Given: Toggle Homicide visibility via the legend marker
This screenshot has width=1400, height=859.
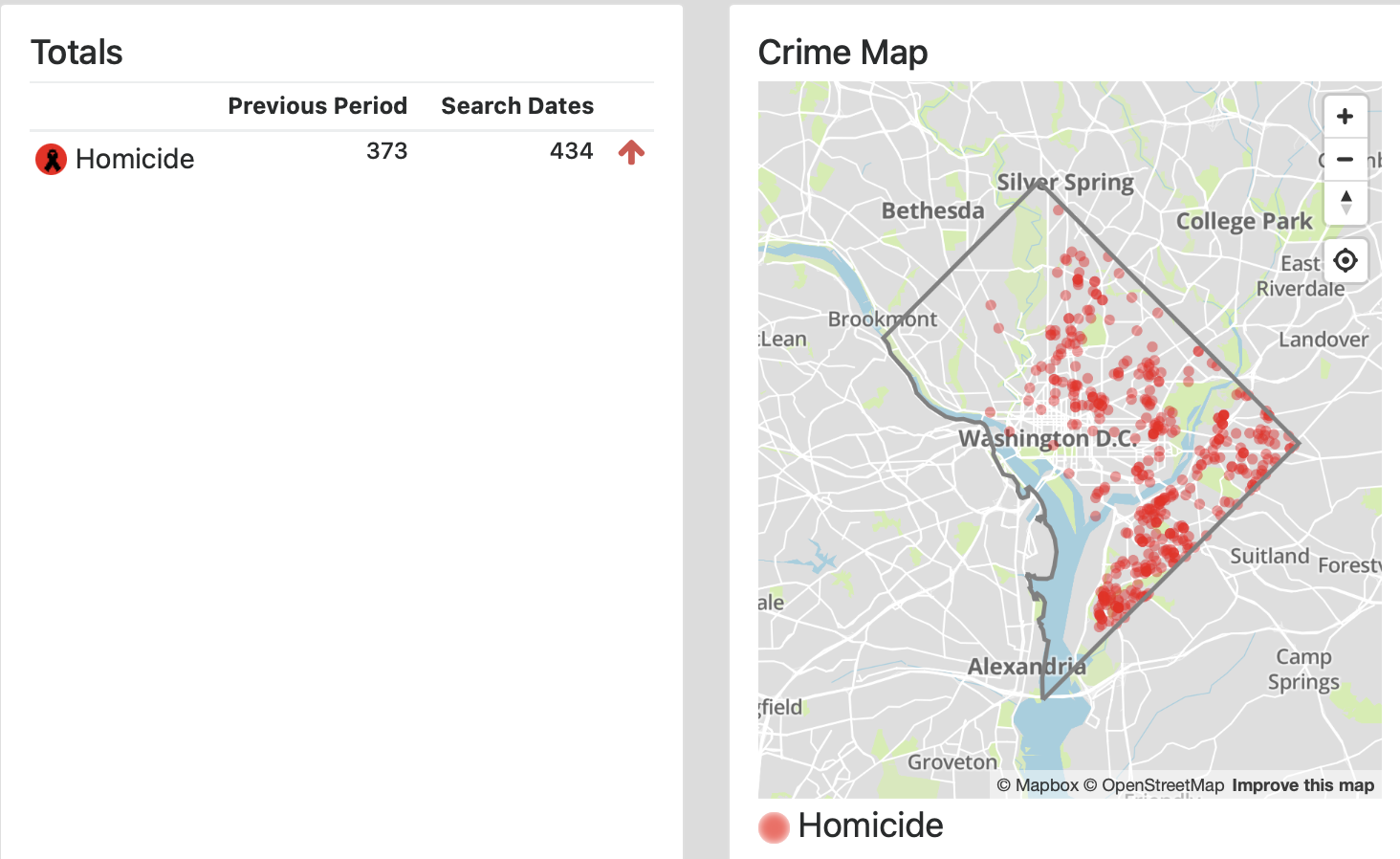Looking at the screenshot, I should [x=773, y=826].
